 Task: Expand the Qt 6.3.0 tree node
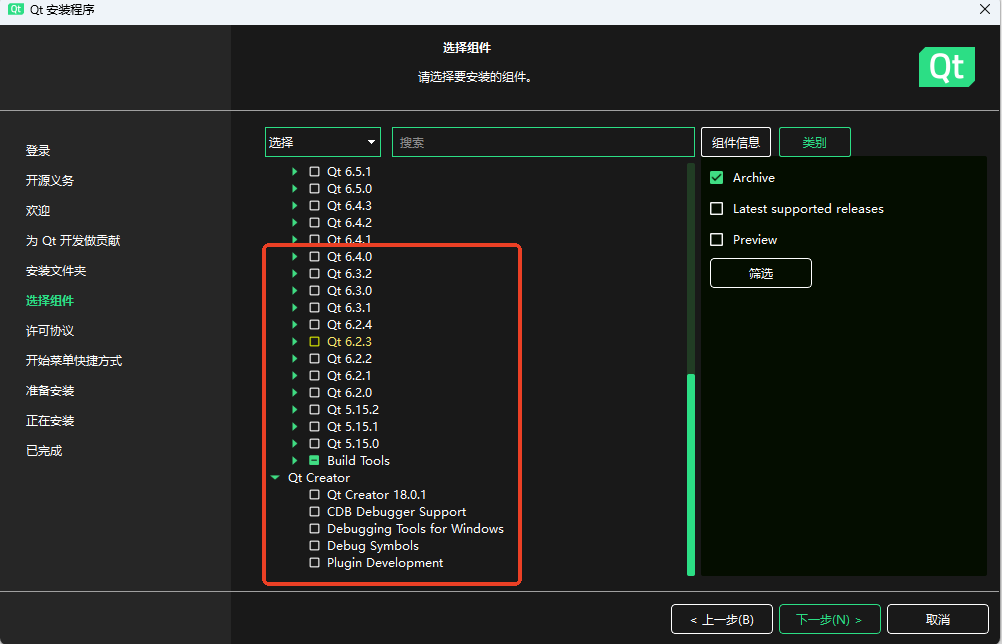point(295,291)
